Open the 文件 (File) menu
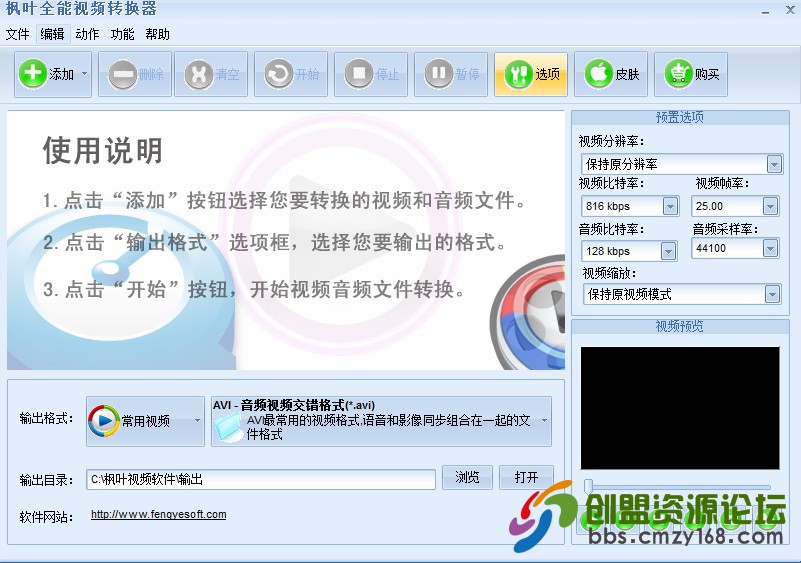This screenshot has height=563, width=801. pyautogui.click(x=17, y=34)
